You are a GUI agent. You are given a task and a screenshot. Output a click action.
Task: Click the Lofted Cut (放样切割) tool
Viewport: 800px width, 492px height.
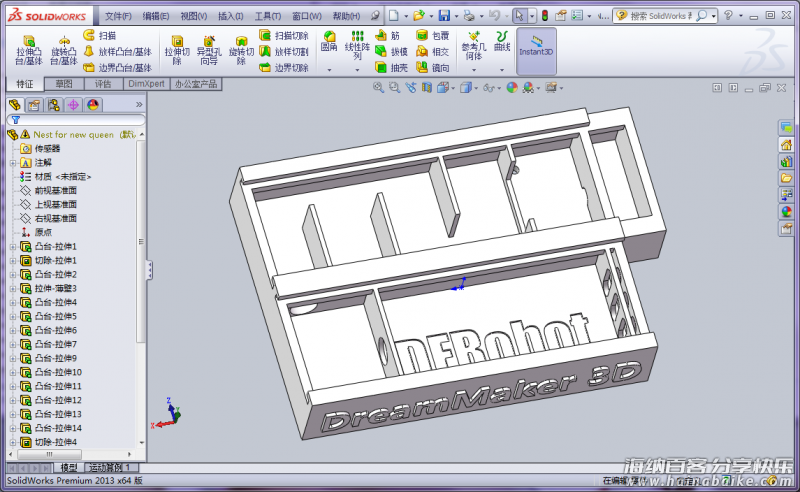[284, 52]
